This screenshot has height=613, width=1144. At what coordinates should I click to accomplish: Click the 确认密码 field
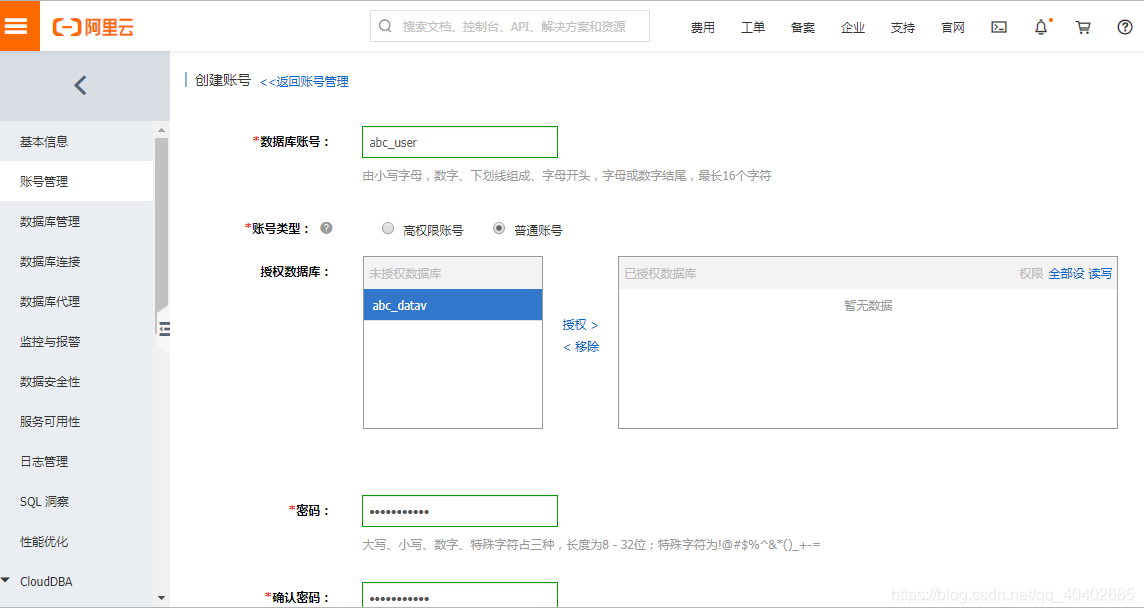pyautogui.click(x=460, y=595)
